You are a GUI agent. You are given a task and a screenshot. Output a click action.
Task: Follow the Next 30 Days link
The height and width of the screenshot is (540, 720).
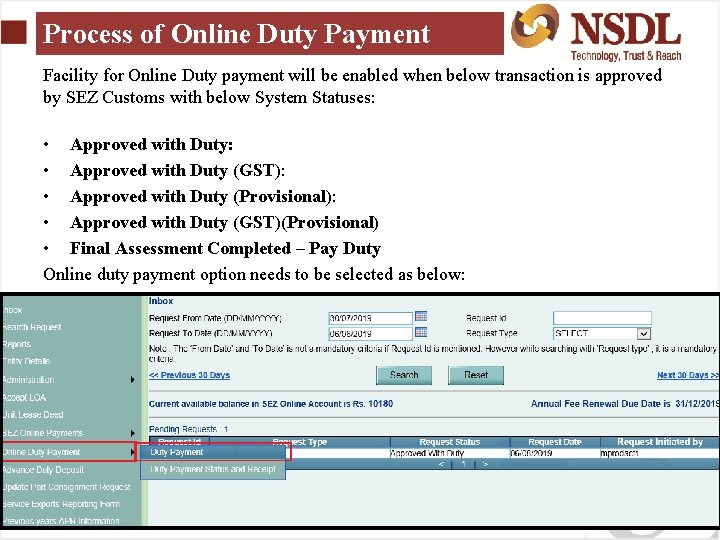point(687,375)
